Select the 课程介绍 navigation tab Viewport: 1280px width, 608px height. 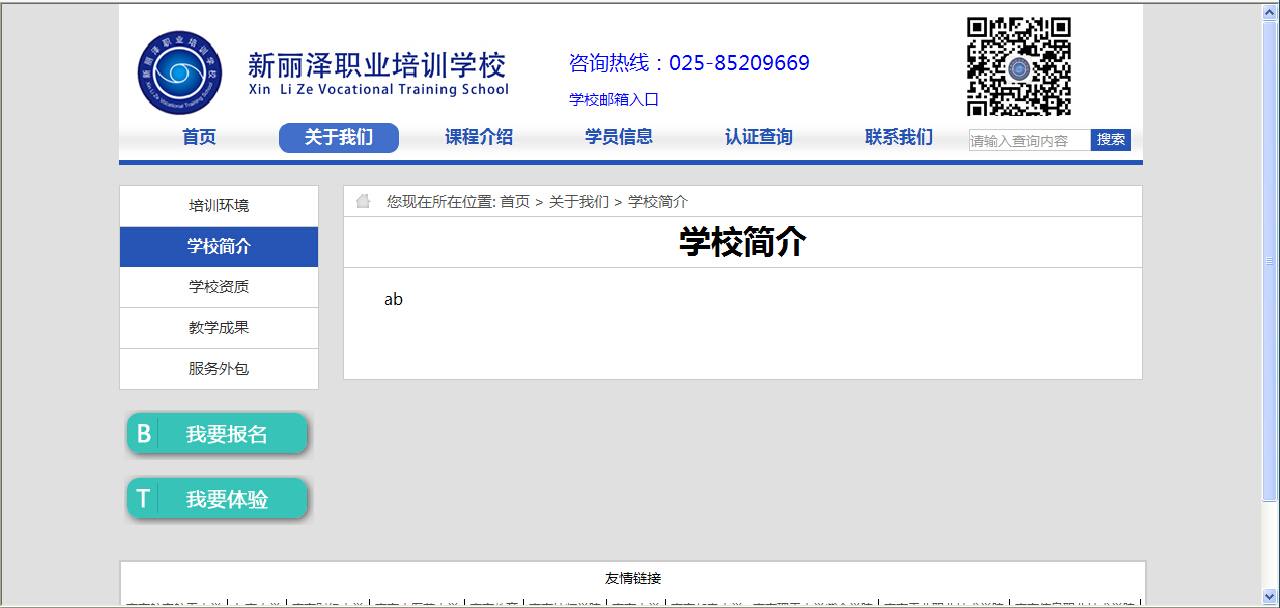click(479, 138)
